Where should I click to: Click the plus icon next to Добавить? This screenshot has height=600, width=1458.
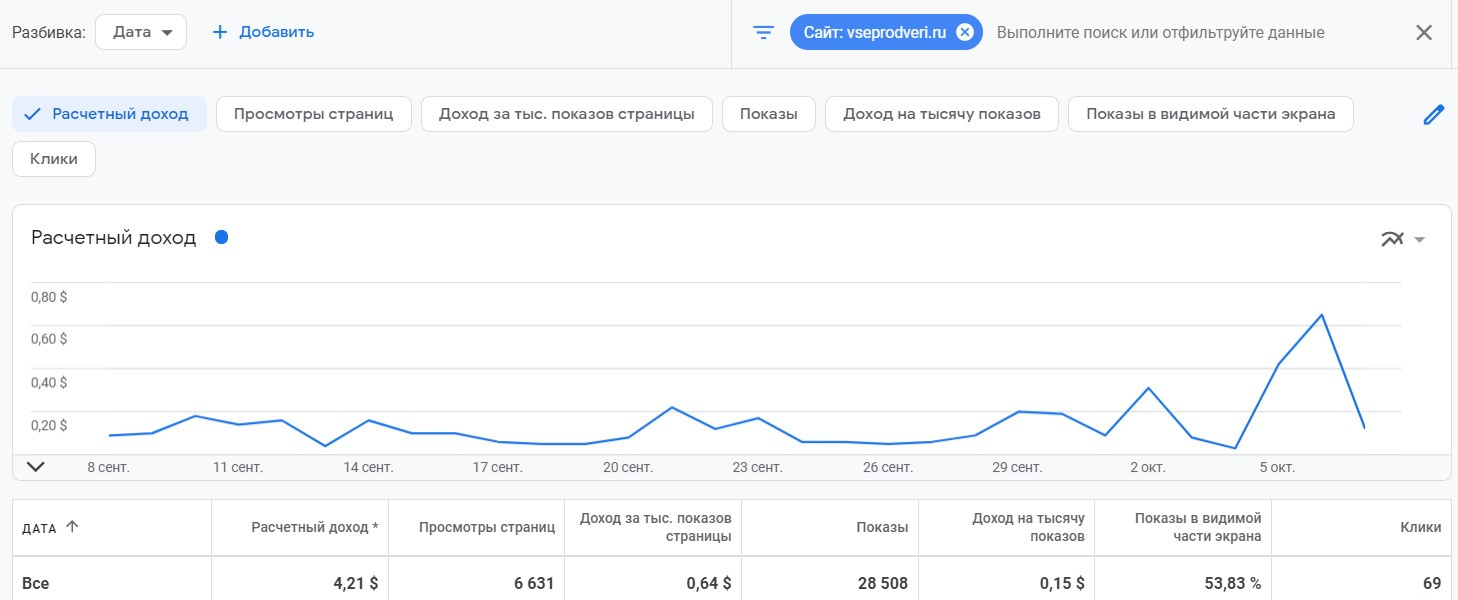220,32
